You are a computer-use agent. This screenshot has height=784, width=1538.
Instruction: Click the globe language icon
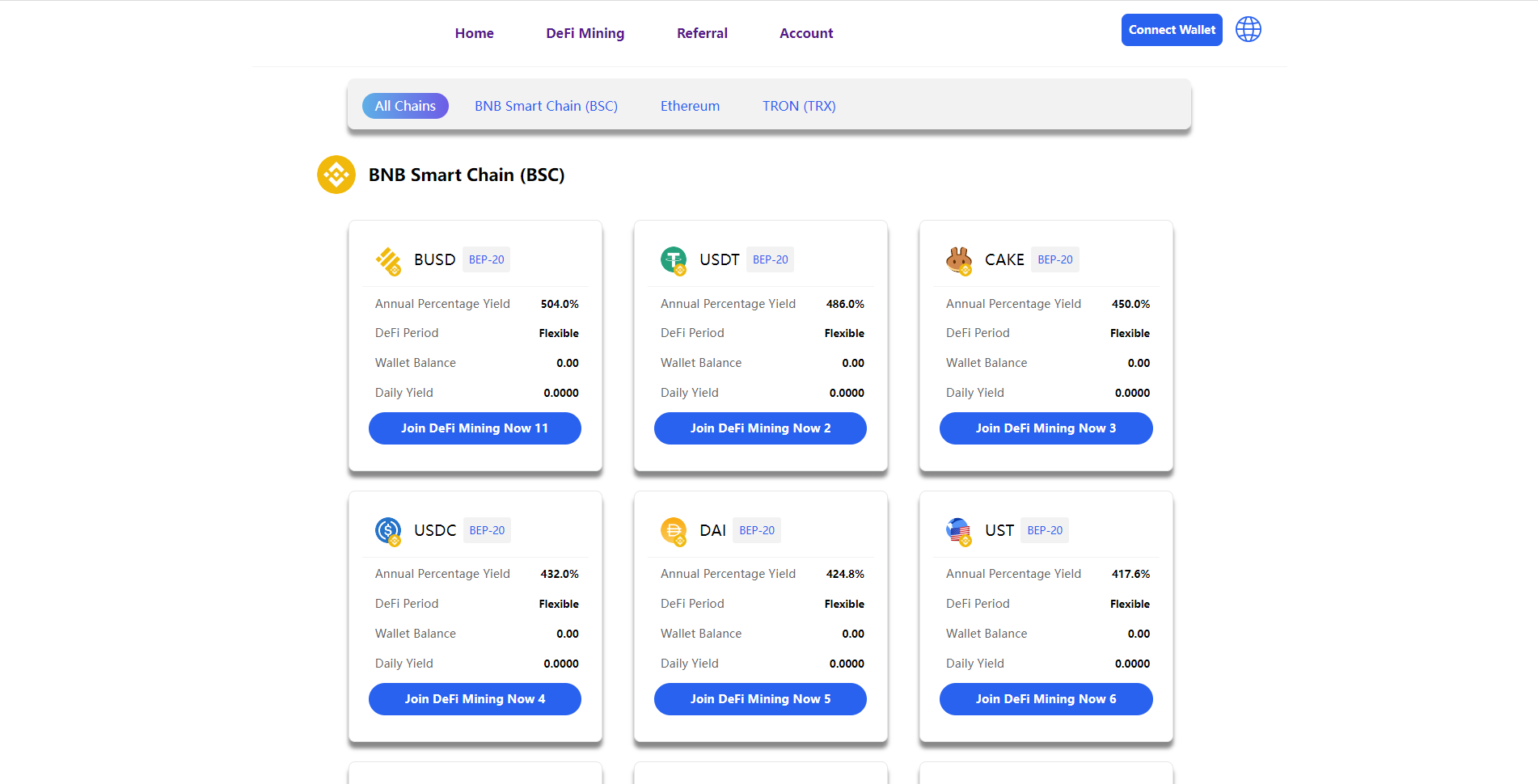click(1248, 30)
